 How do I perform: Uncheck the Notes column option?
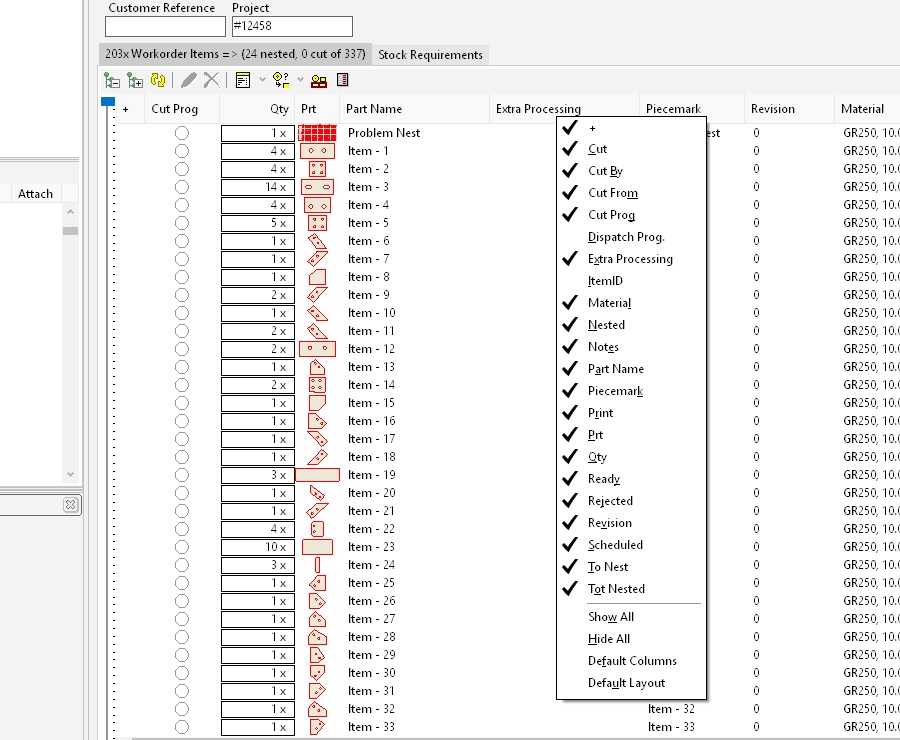pyautogui.click(x=631, y=347)
